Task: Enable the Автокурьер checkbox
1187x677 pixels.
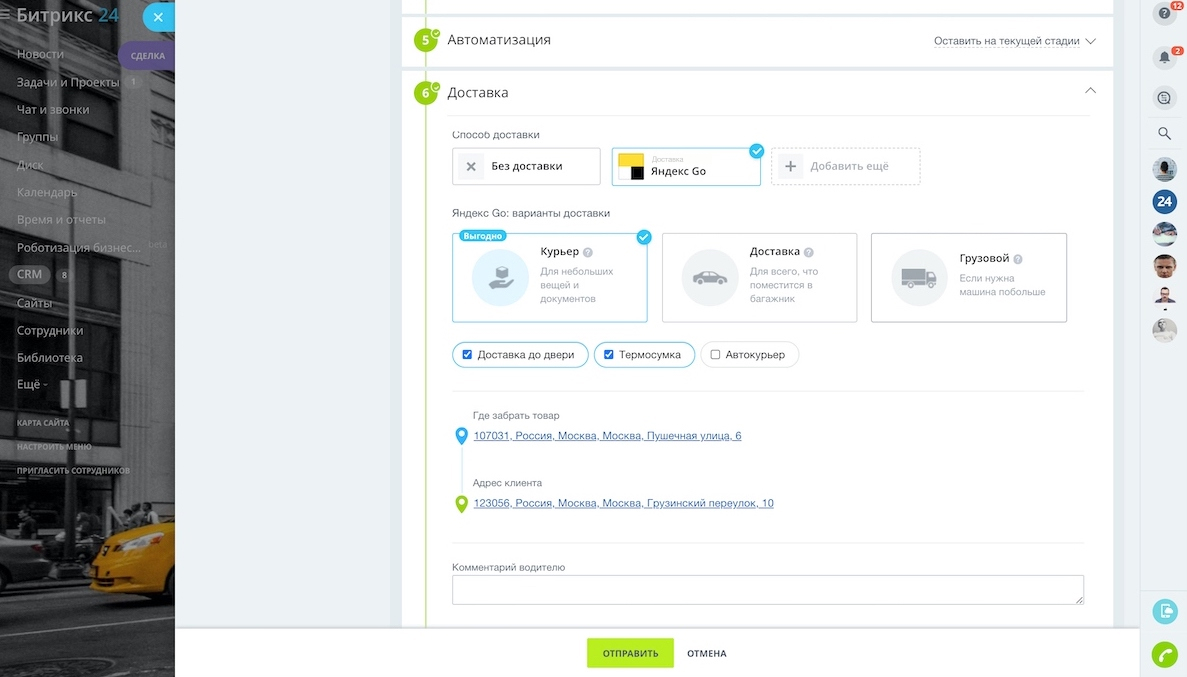Action: click(x=716, y=354)
